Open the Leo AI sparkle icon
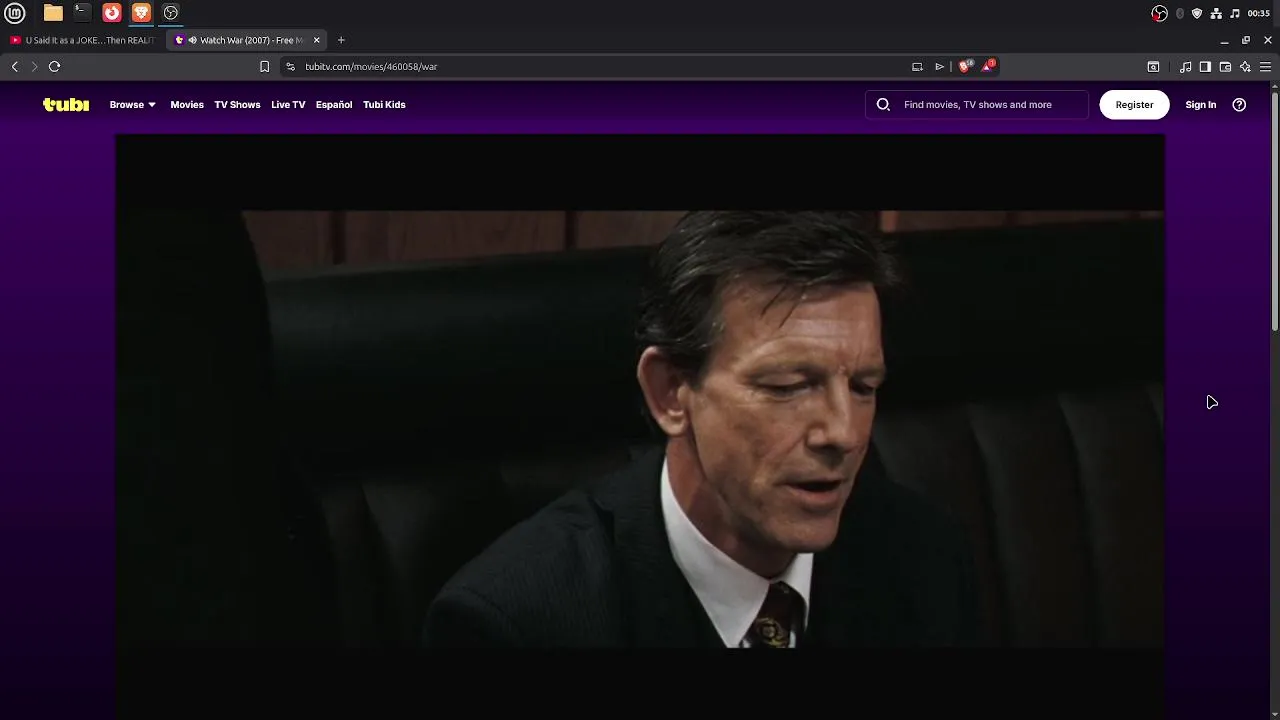The image size is (1280, 720). (x=1245, y=66)
